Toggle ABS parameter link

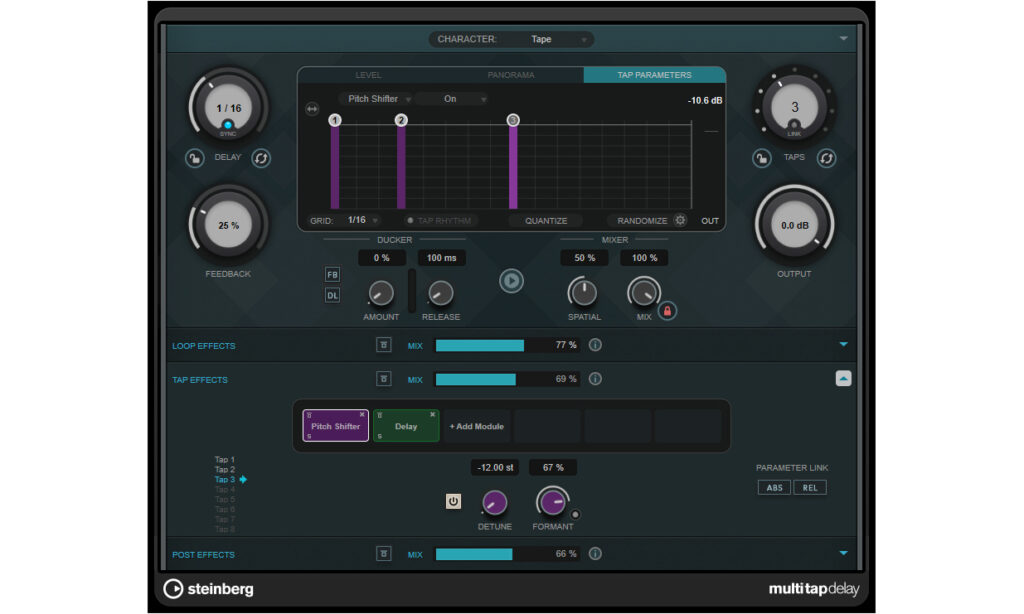tap(775, 488)
